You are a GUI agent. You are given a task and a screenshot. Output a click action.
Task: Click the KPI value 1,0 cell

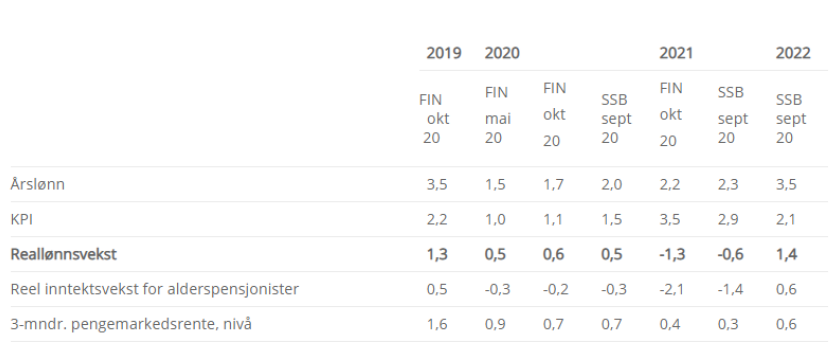coord(495,219)
